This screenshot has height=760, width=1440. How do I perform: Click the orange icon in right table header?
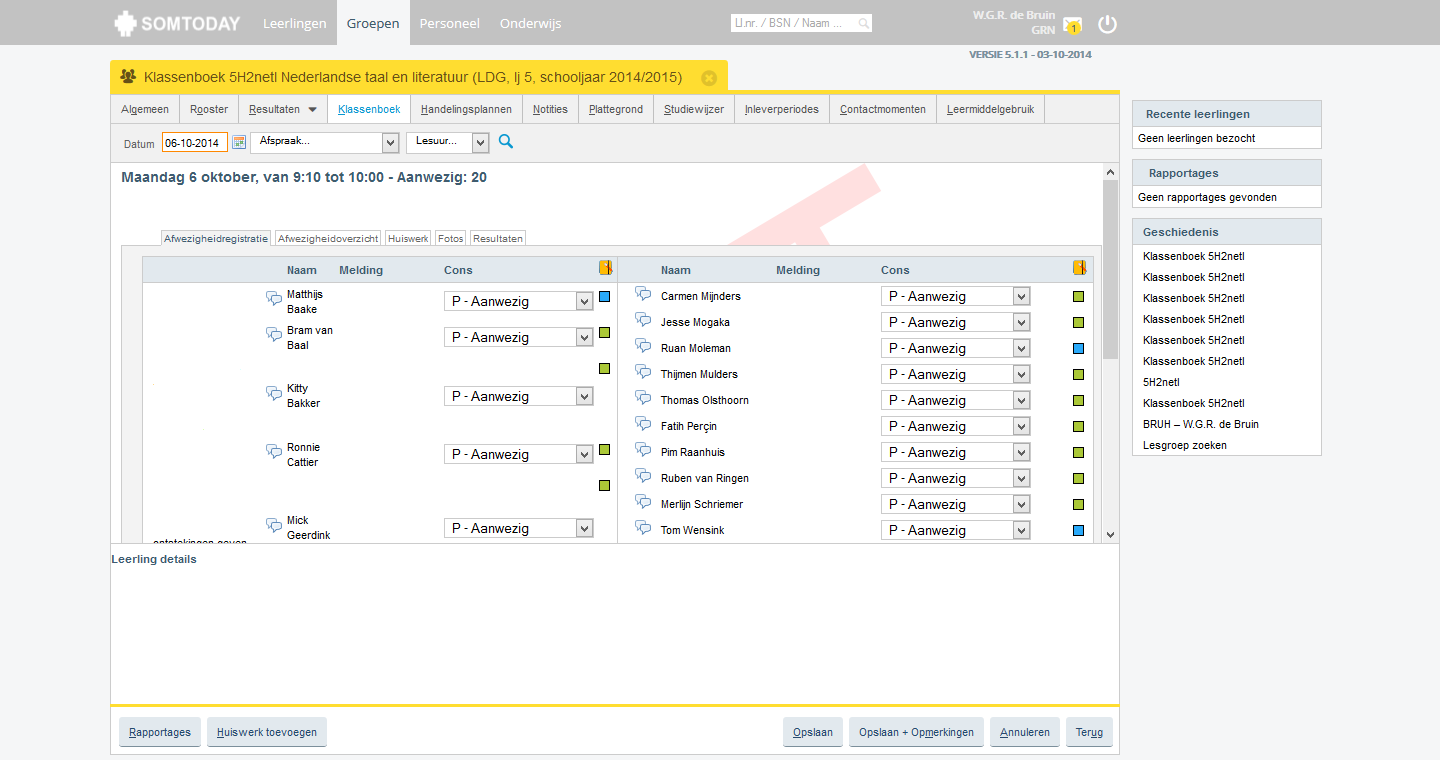(1079, 268)
